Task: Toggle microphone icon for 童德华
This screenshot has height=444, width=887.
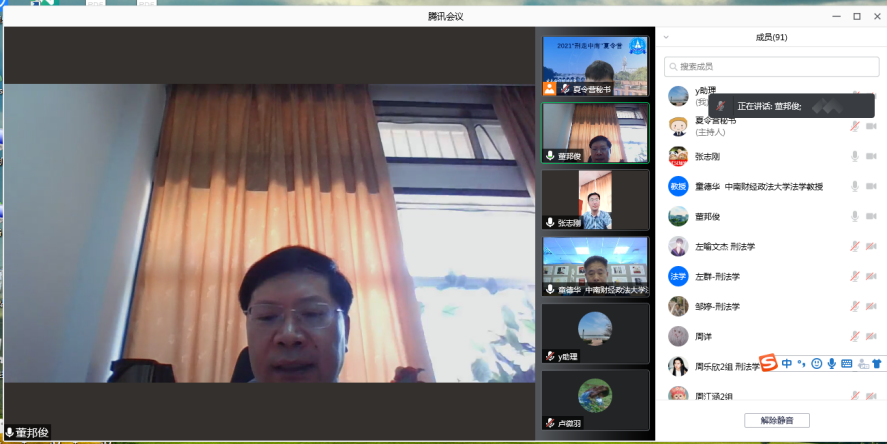Action: tap(854, 186)
